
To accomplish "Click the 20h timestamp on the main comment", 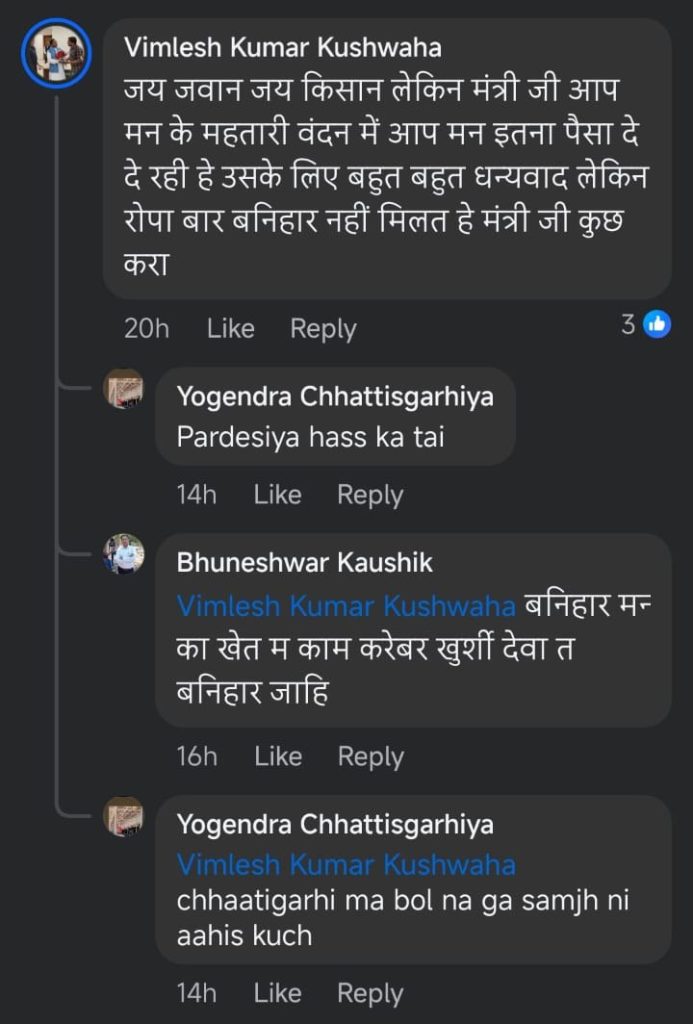I will click(x=146, y=329).
